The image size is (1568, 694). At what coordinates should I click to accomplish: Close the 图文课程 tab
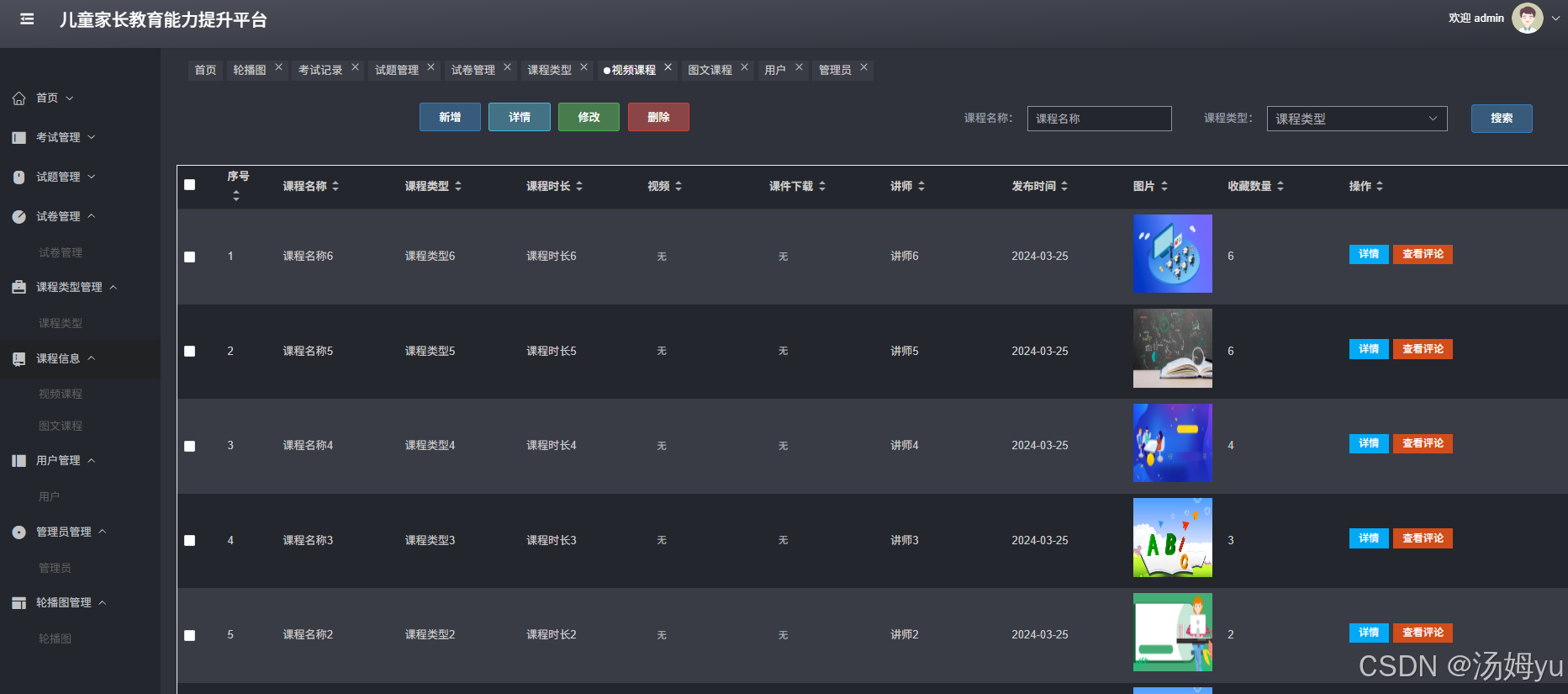pyautogui.click(x=744, y=67)
